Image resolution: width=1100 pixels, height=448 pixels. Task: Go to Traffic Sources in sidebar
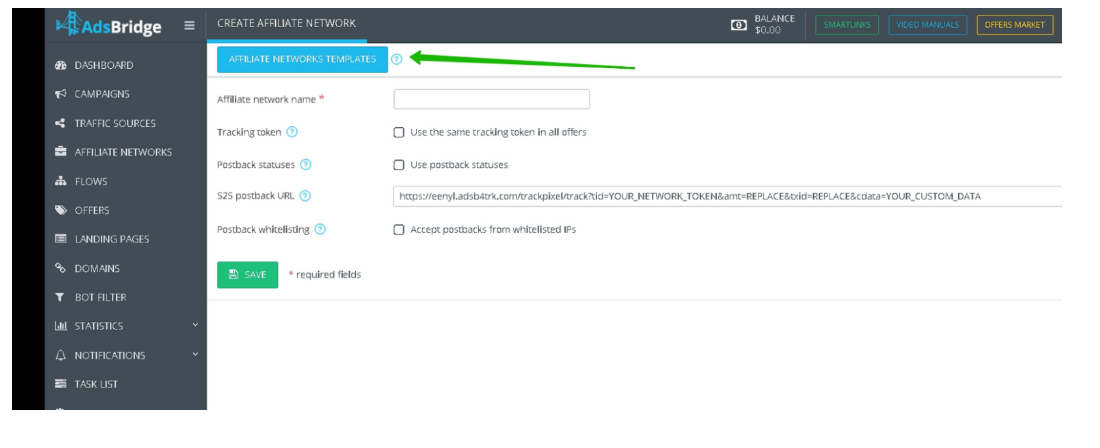click(114, 123)
